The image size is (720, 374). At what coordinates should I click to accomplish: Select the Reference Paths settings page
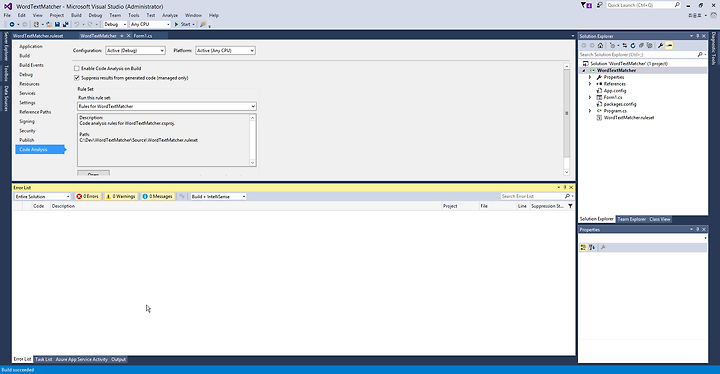coord(35,112)
